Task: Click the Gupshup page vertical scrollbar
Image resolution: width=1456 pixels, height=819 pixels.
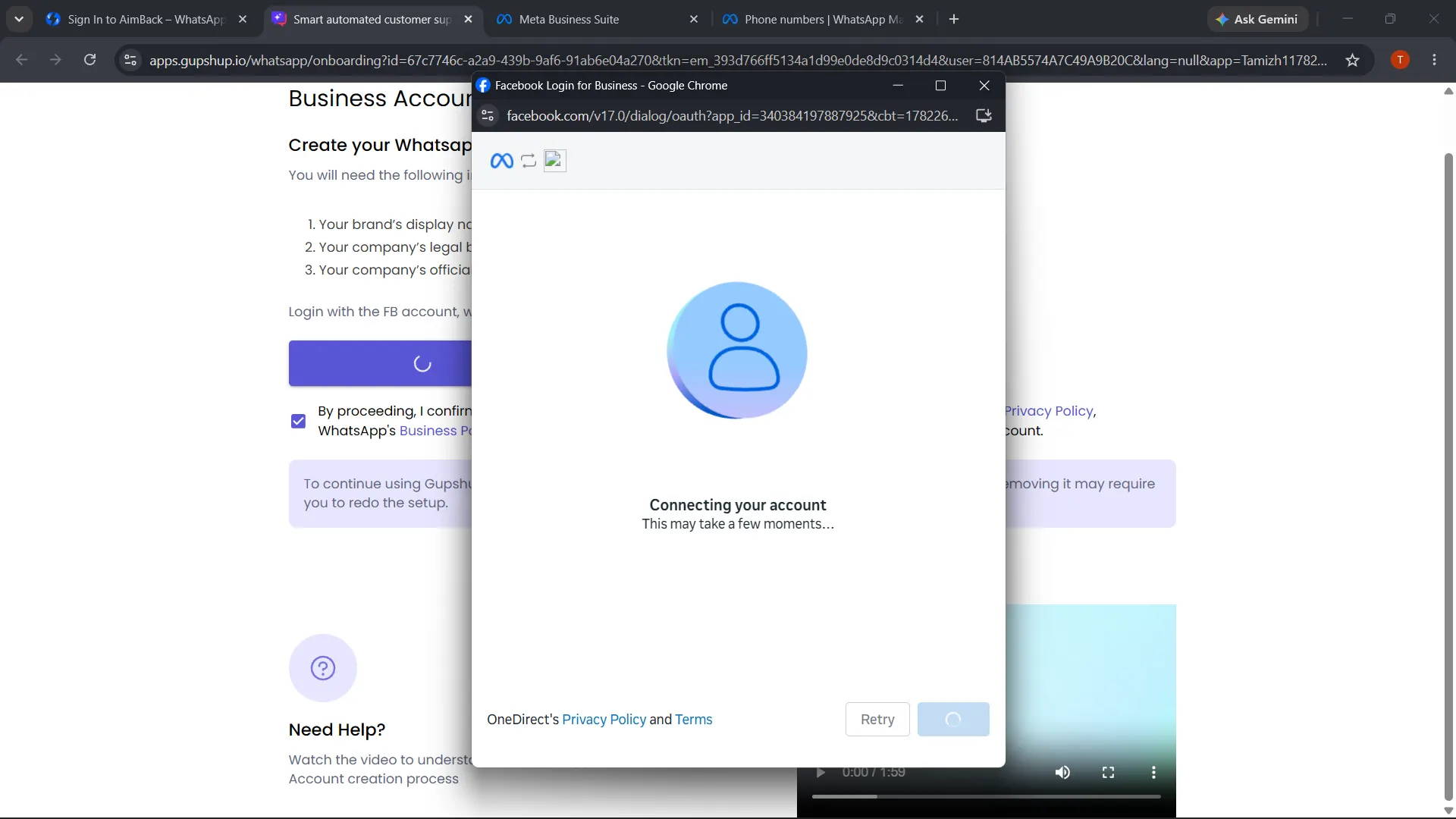Action: point(1448,478)
